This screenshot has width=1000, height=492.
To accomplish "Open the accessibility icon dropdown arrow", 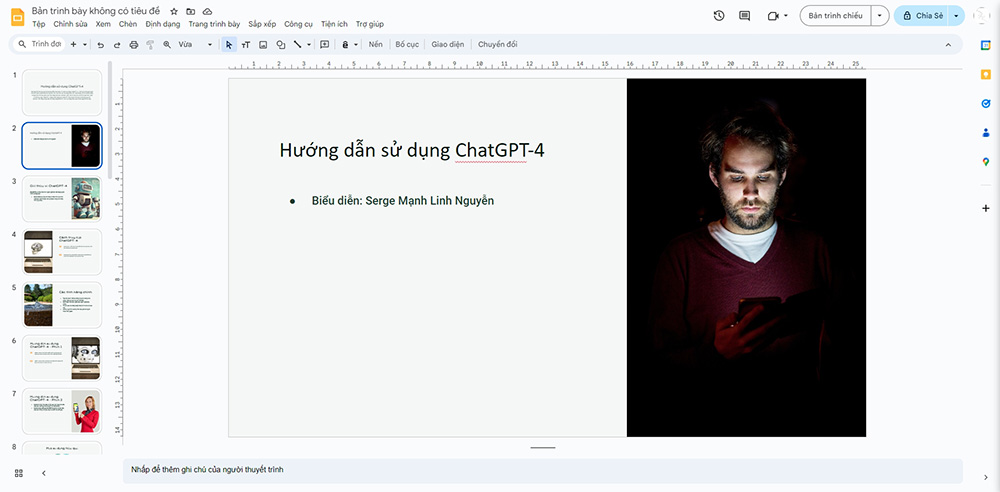I will pyautogui.click(x=356, y=45).
